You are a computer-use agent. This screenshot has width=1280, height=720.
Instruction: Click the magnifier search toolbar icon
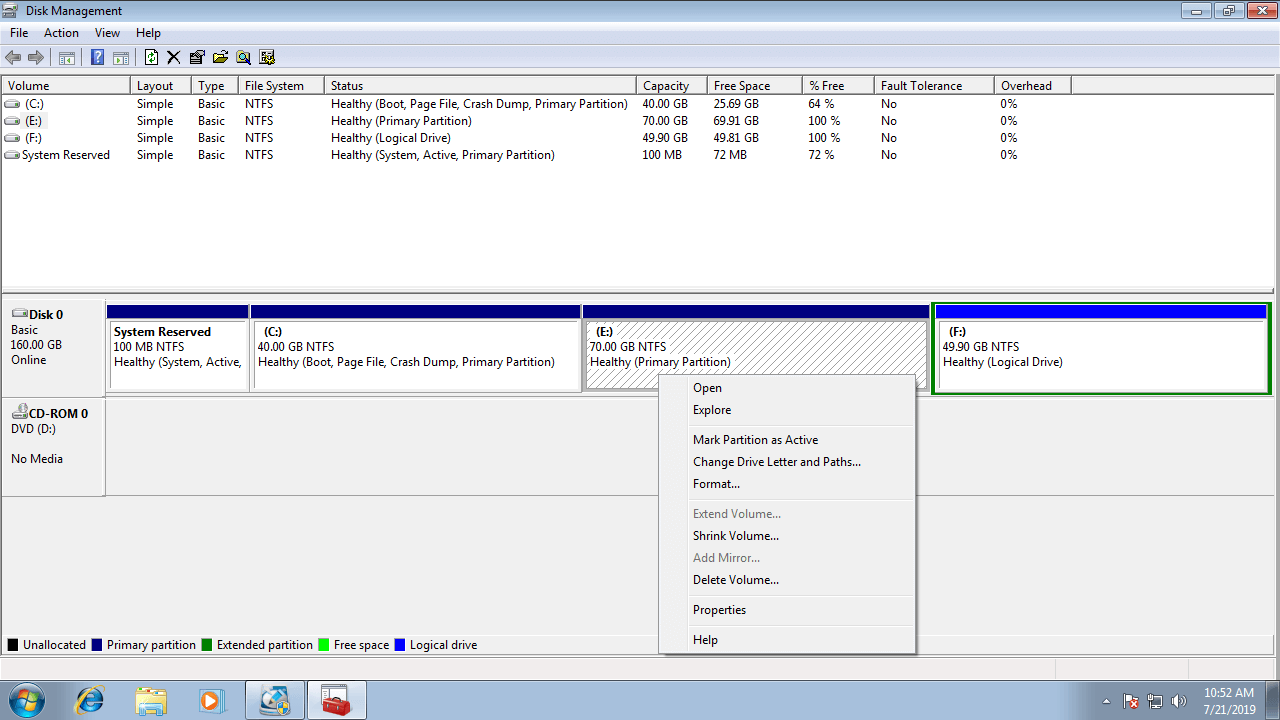coord(243,58)
